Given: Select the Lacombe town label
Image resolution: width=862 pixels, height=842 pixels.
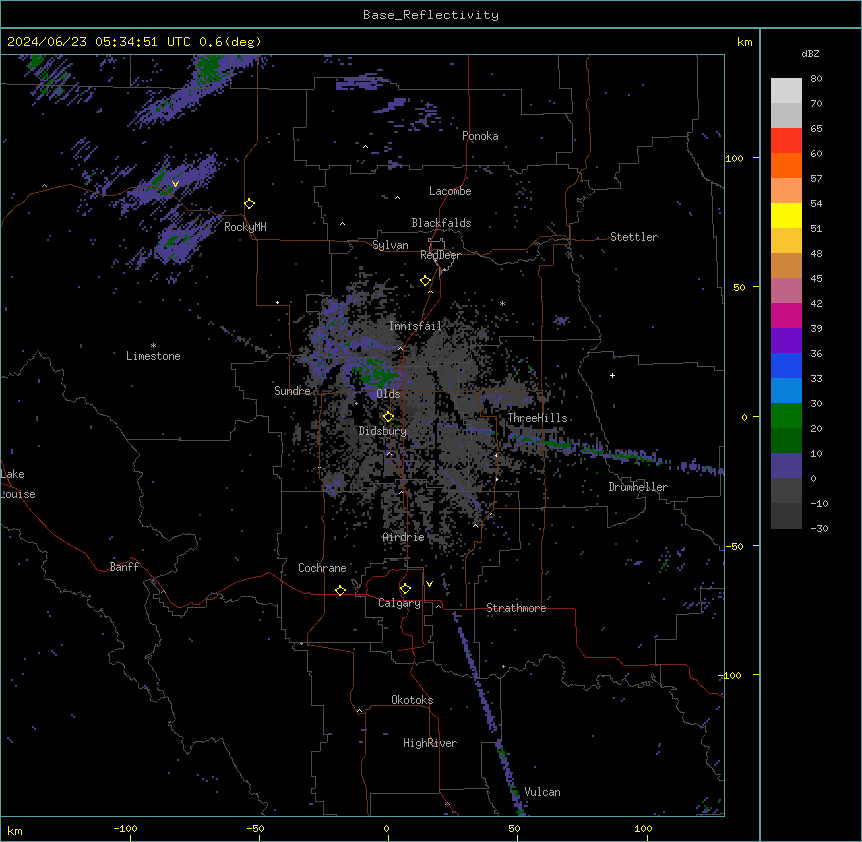Looking at the screenshot, I should [450, 191].
